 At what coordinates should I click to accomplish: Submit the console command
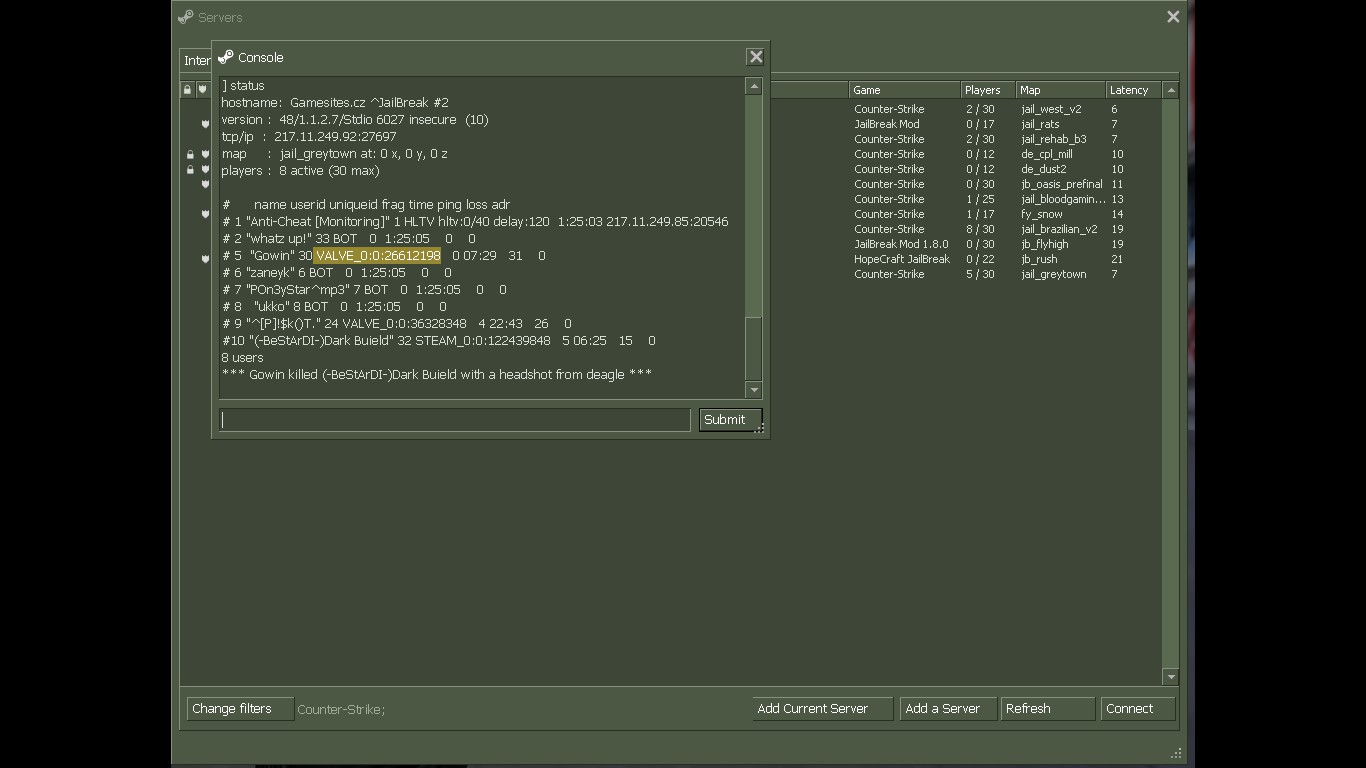click(730, 420)
